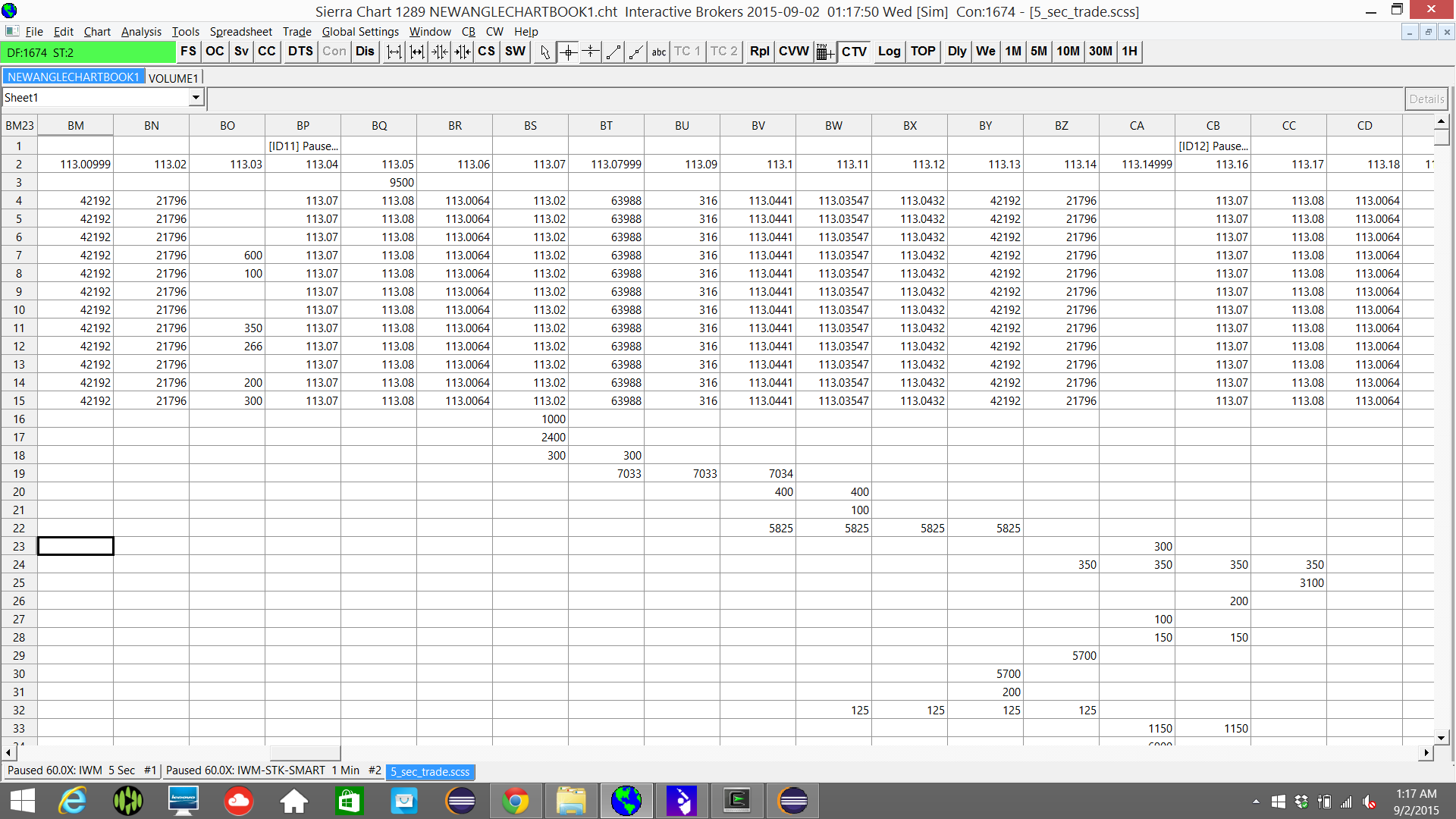The width and height of the screenshot is (1456, 819).
Task: Switch to the 5M timeframe button
Action: coord(1038,52)
